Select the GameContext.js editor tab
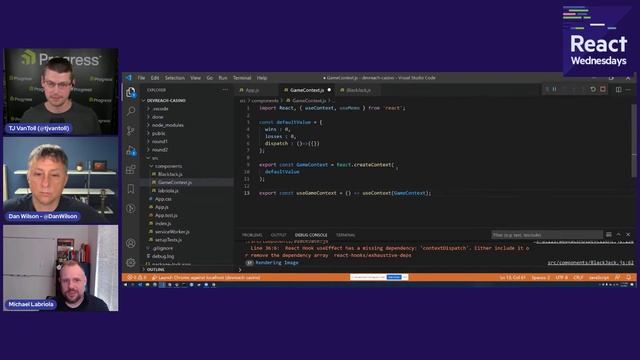 [307, 90]
